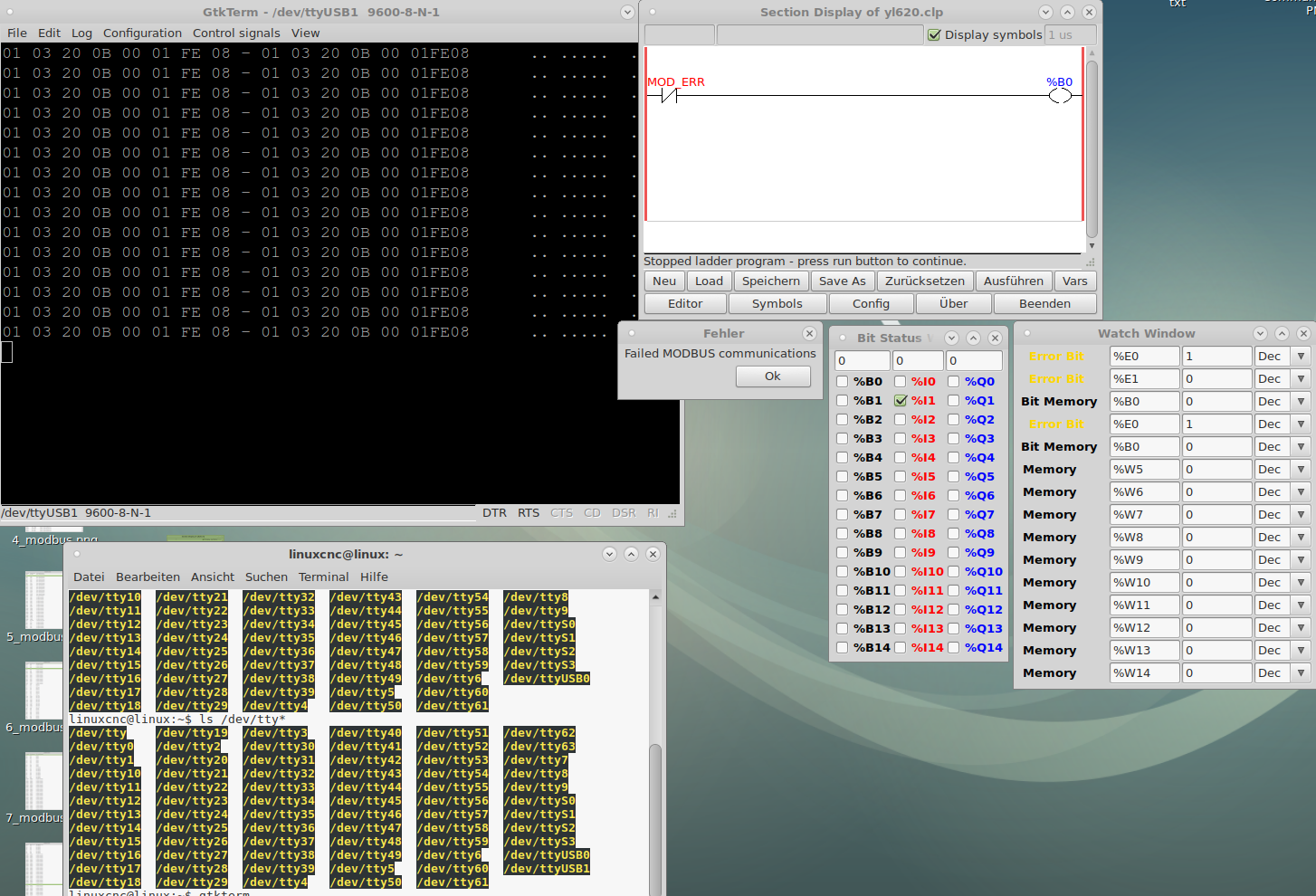Click the Load button
Image resolution: width=1316 pixels, height=896 pixels.
coord(709,281)
